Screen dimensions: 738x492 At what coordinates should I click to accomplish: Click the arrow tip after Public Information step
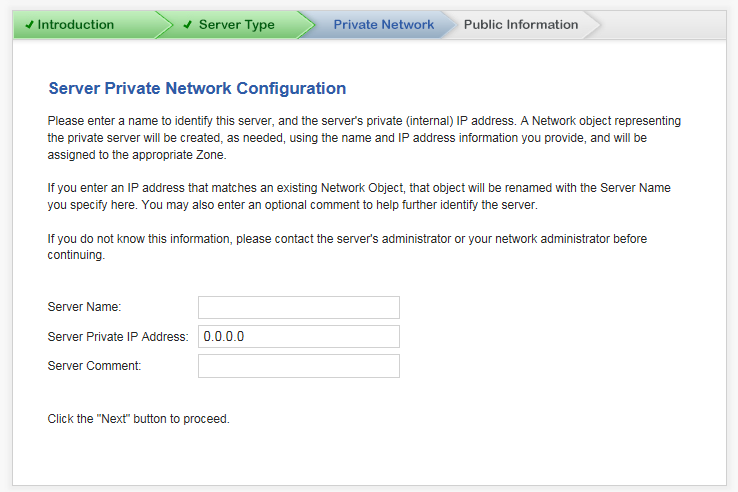(592, 24)
